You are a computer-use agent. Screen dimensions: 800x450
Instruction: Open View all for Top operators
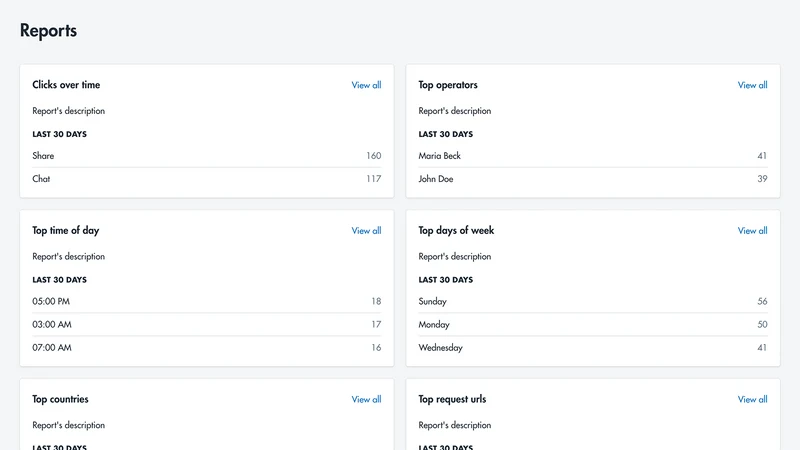point(752,85)
